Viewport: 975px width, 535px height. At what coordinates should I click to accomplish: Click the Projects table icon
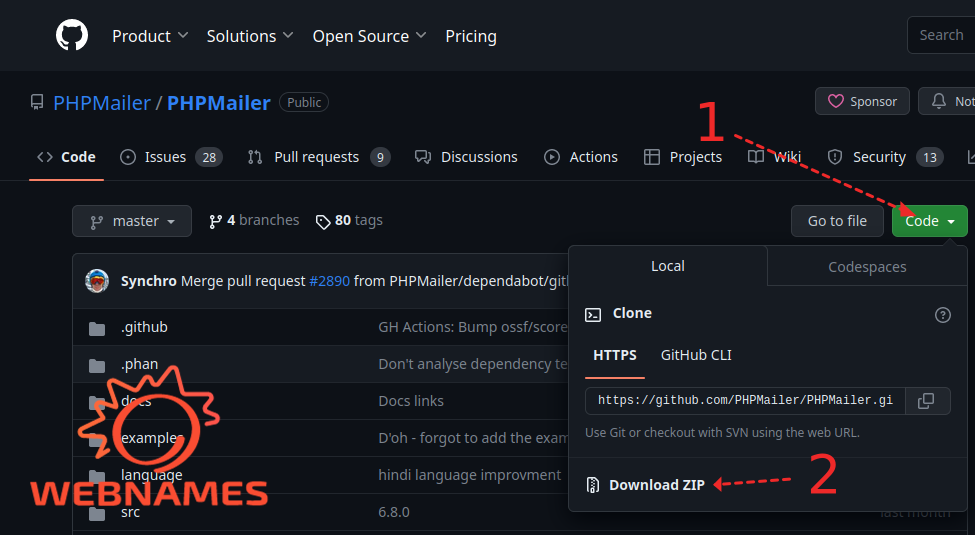click(x=652, y=157)
